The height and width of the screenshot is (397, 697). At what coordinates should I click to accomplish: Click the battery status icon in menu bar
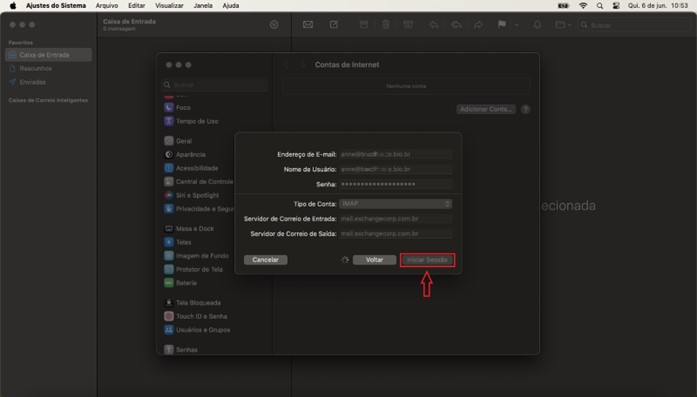(x=564, y=6)
